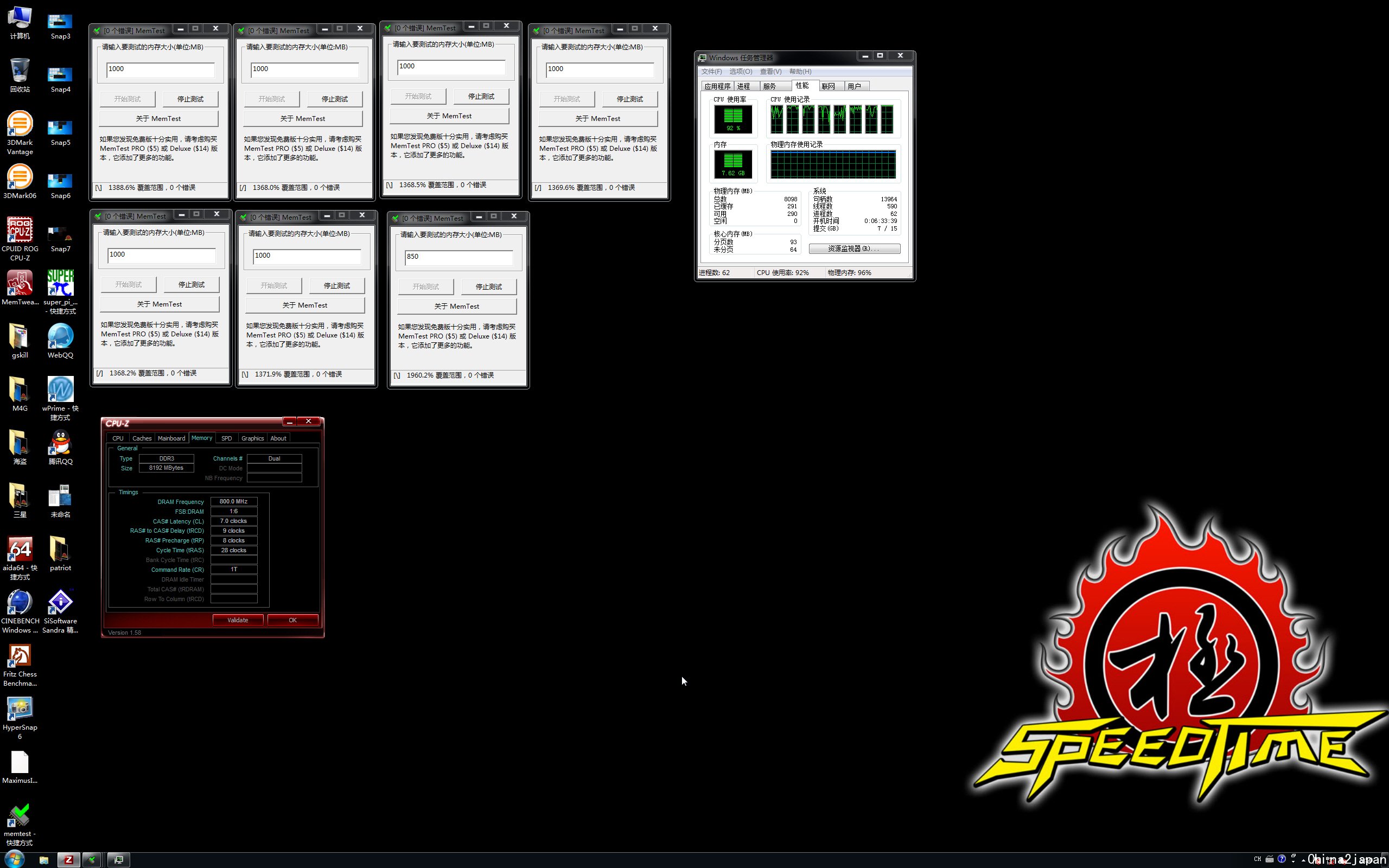Click the DRAM Frequency 800.0 MHz value

point(234,502)
